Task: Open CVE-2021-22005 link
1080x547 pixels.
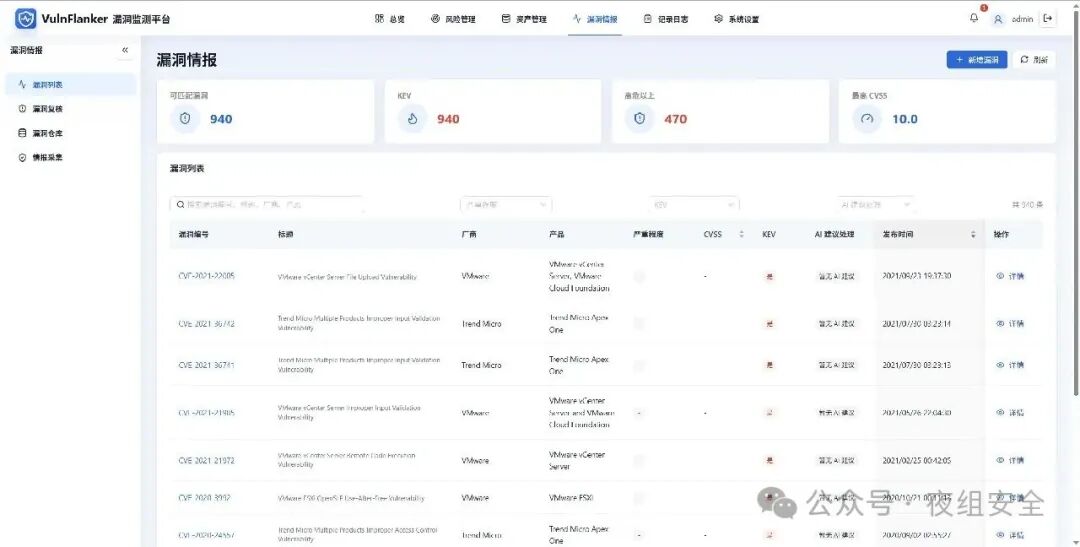Action: pos(207,276)
